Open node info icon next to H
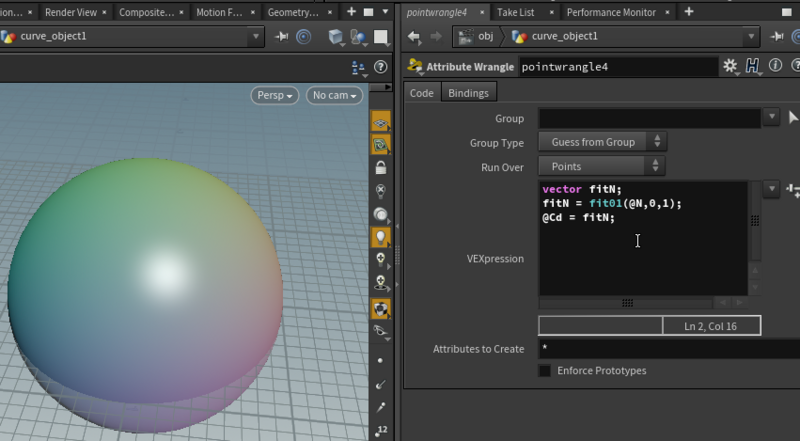Viewport: 800px width, 441px height. 776,65
